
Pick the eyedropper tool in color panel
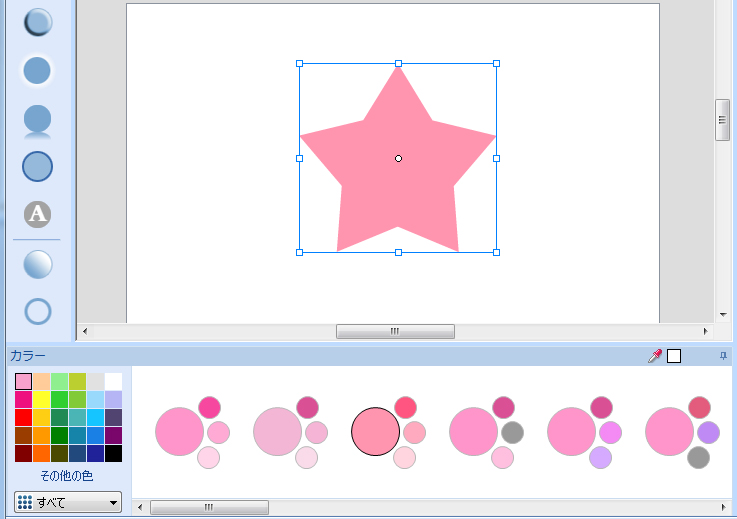click(x=655, y=356)
